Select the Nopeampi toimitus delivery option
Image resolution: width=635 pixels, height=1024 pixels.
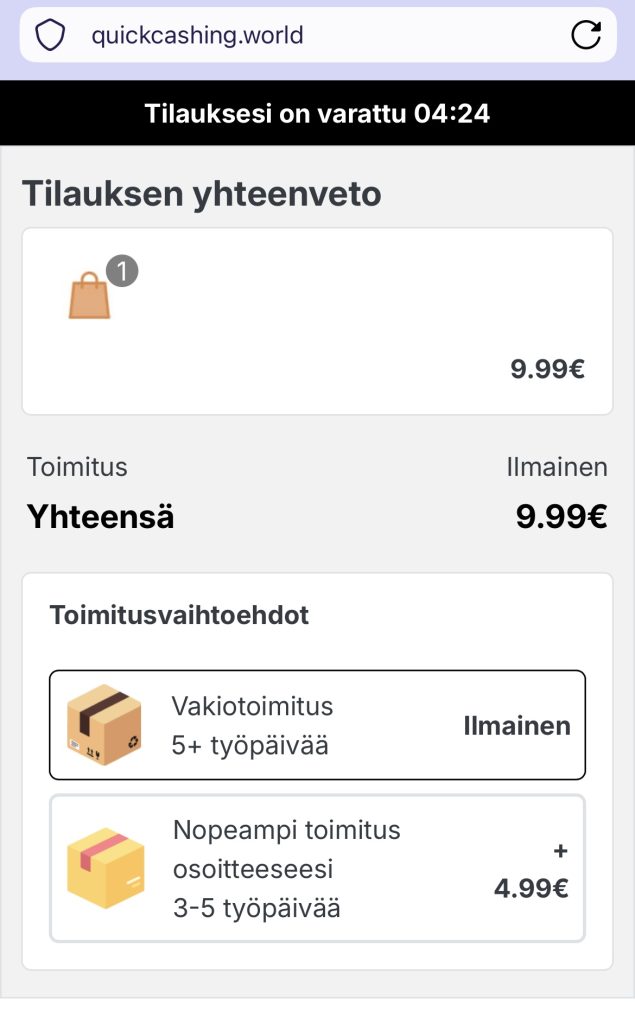[317, 868]
